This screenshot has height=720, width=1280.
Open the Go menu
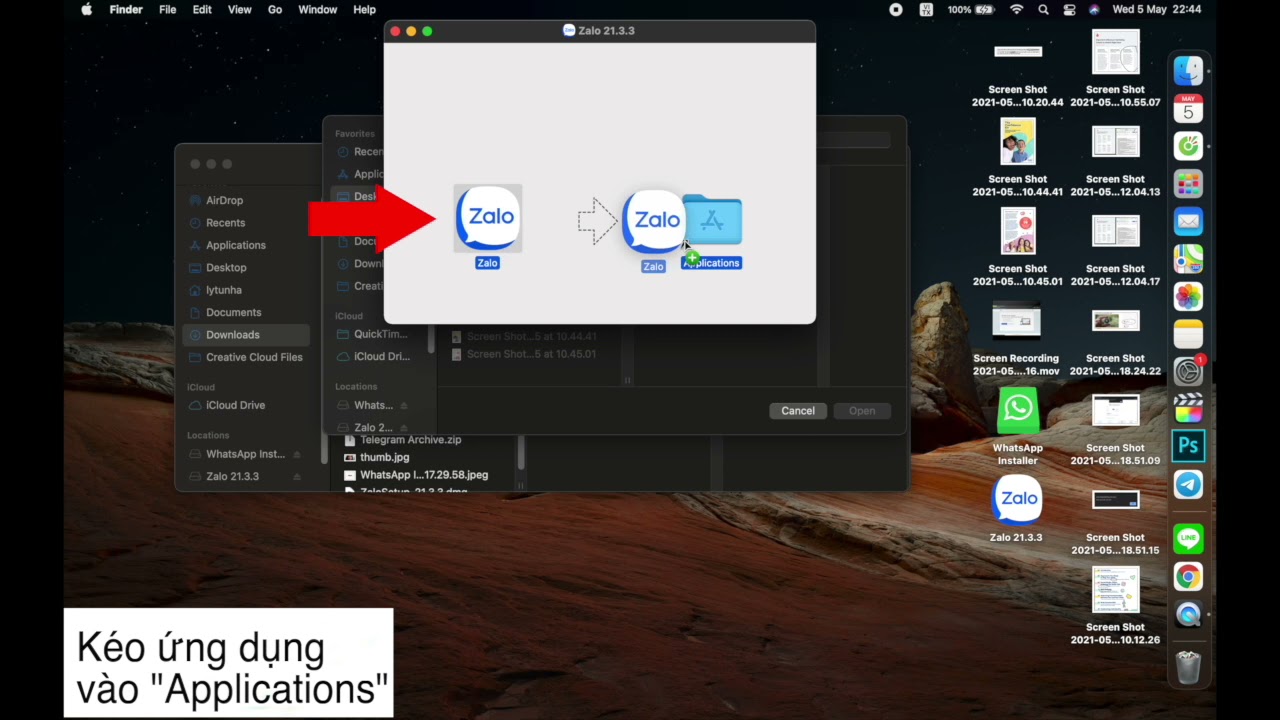(275, 10)
